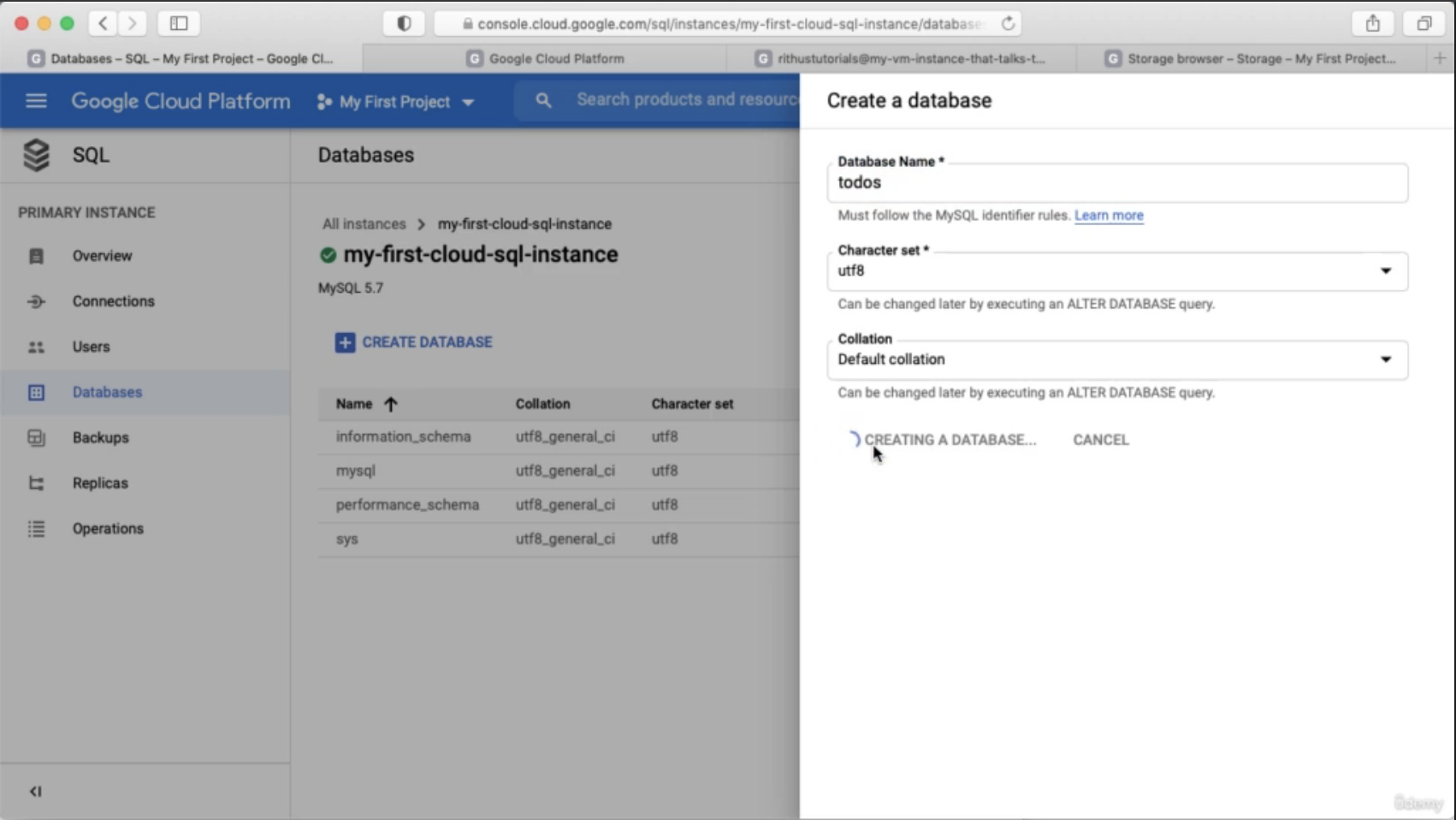Open Databases in the SQL sidebar
1456x820 pixels.
click(x=145, y=392)
